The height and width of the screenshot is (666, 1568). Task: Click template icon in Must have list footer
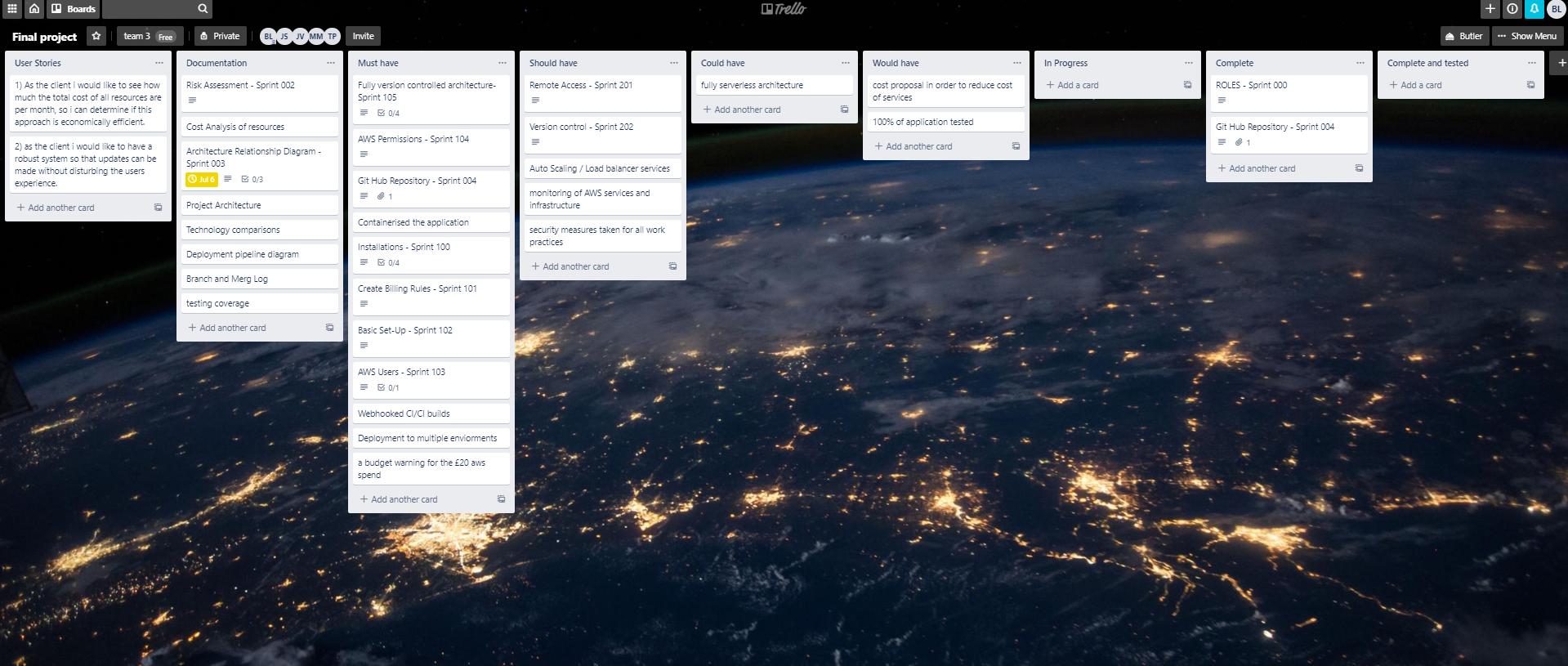pyautogui.click(x=502, y=499)
